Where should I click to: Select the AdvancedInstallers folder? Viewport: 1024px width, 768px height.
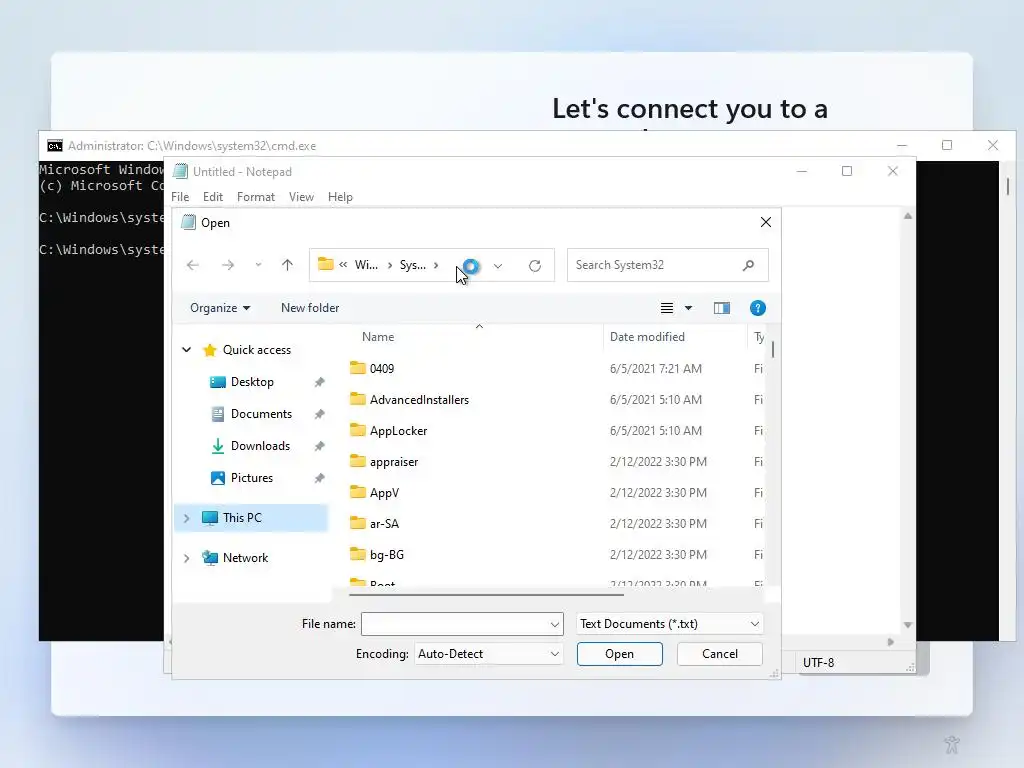click(419, 400)
